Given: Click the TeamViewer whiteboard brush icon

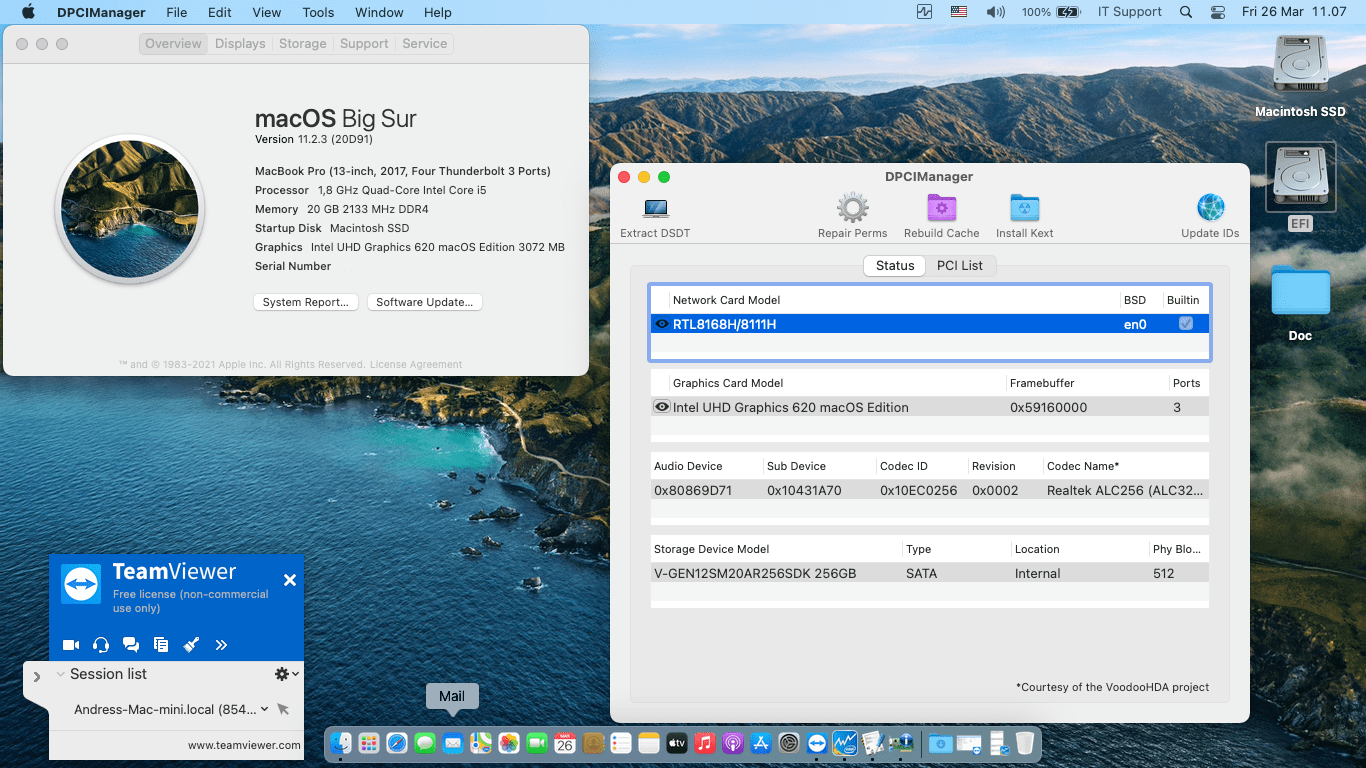Looking at the screenshot, I should 191,645.
